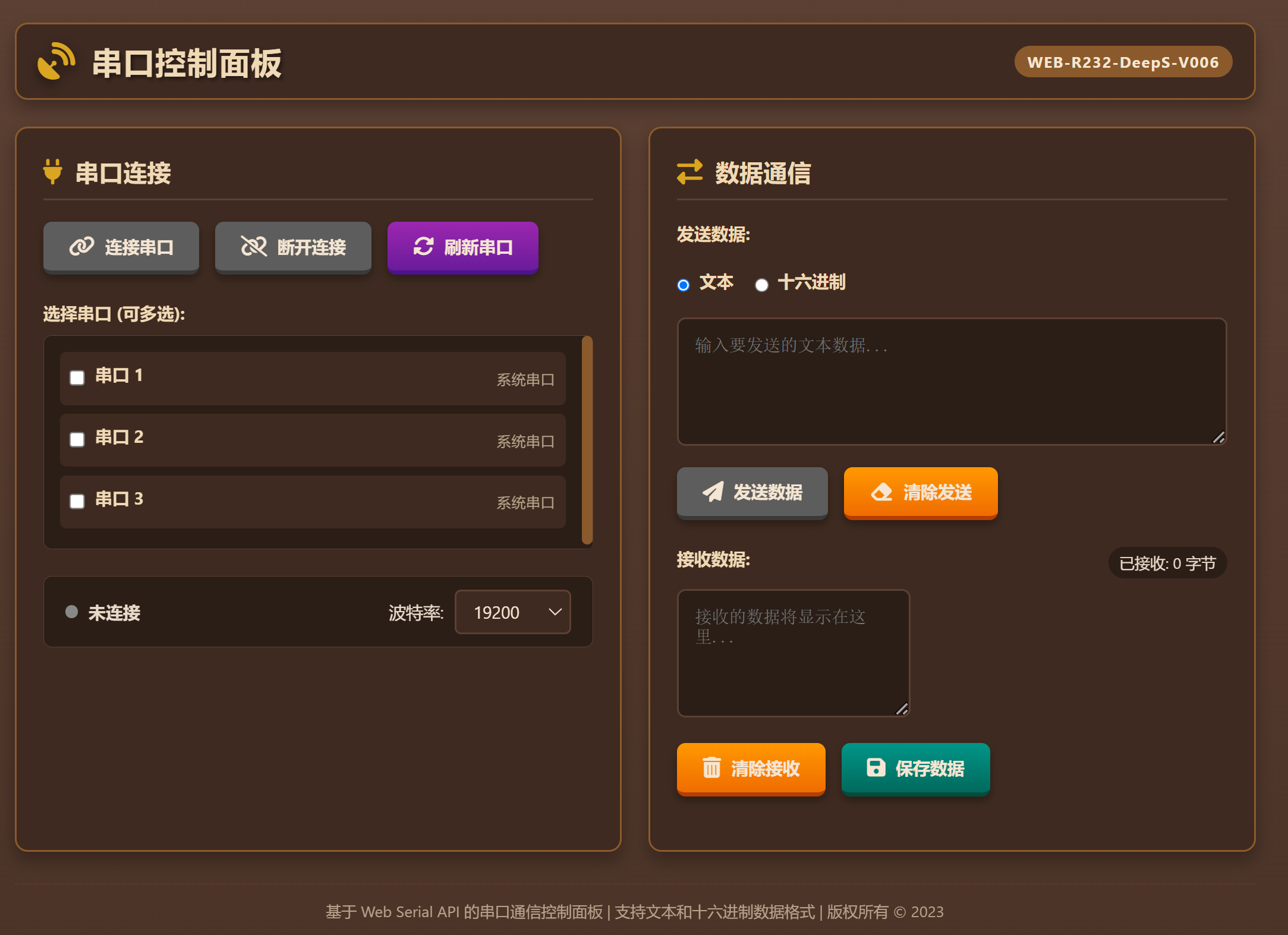Choose the 文本 radio option
The height and width of the screenshot is (935, 1288).
(684, 285)
